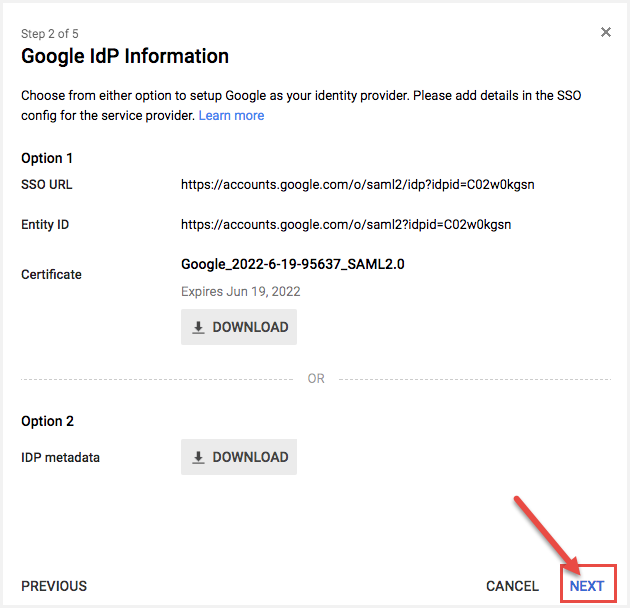Click the IDP metadata label

[60, 458]
